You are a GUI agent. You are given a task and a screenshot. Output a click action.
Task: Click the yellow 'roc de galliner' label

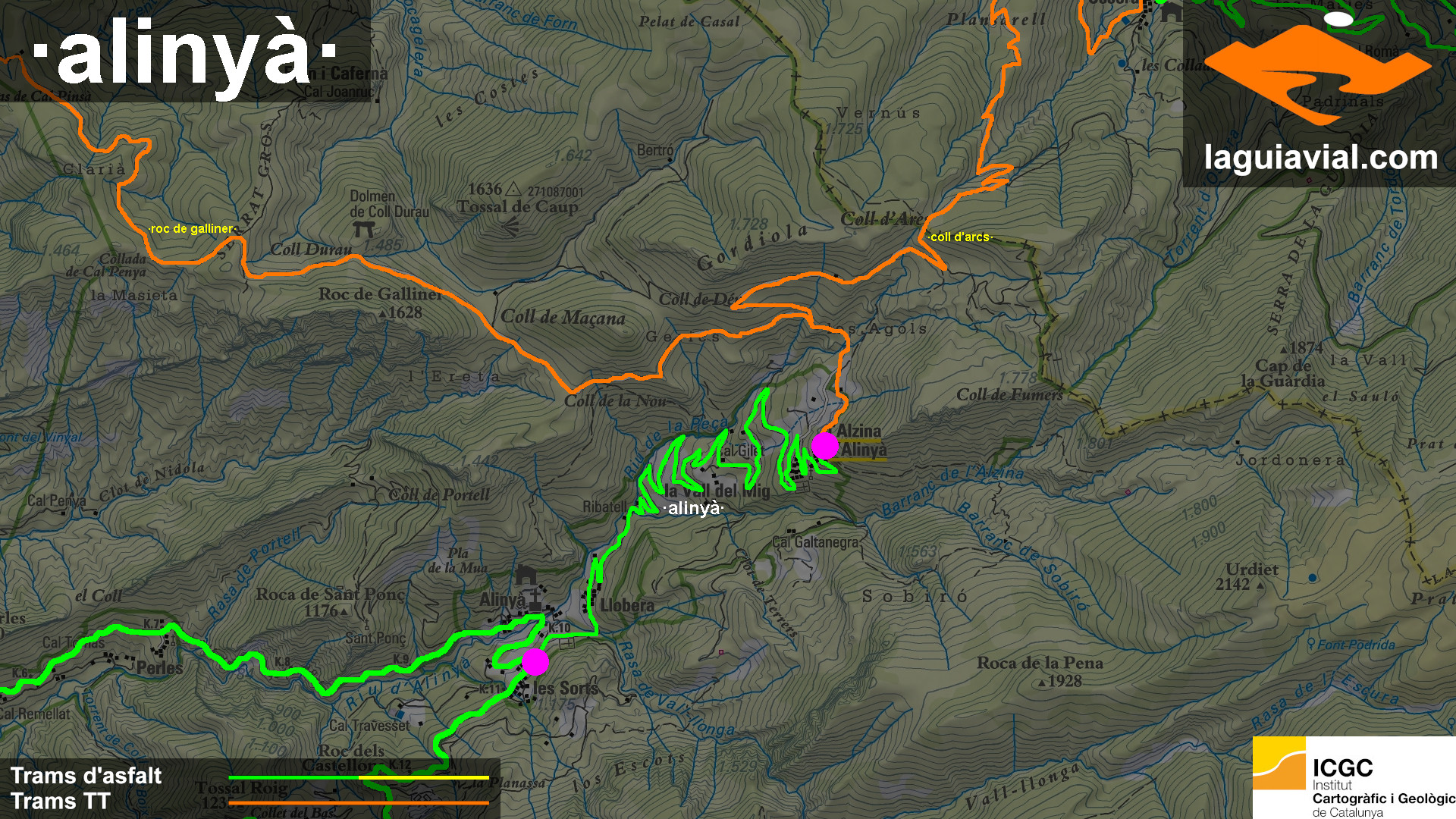(x=193, y=228)
